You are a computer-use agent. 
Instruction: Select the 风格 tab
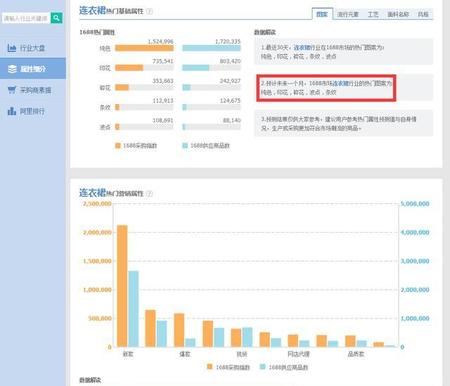tap(423, 14)
